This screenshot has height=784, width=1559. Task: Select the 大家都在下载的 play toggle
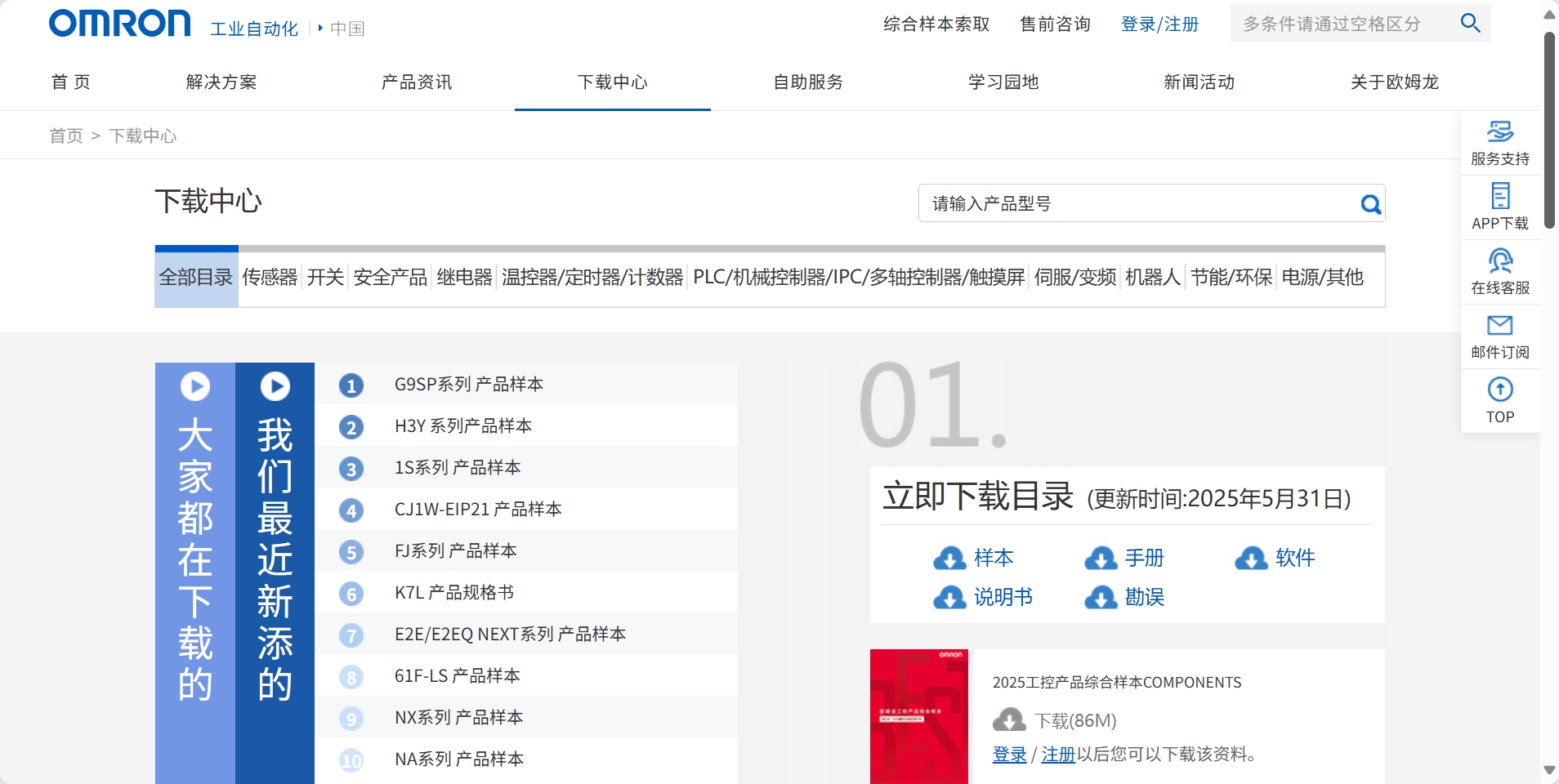click(195, 386)
